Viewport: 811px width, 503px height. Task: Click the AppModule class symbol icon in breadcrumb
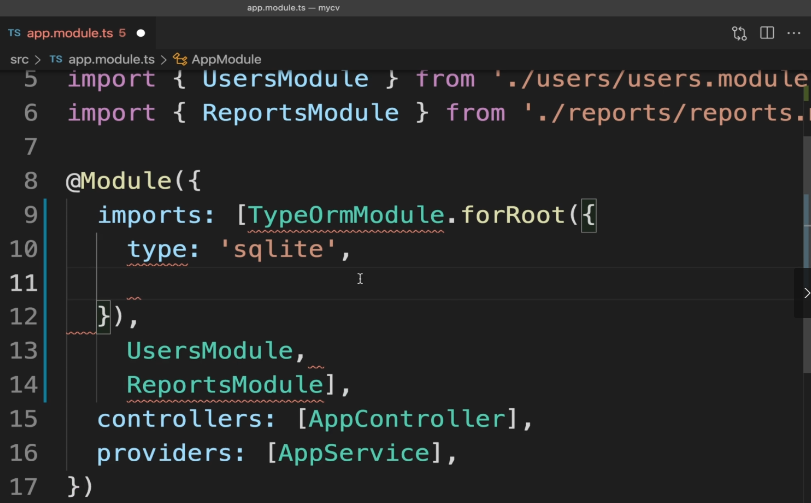(x=180, y=59)
